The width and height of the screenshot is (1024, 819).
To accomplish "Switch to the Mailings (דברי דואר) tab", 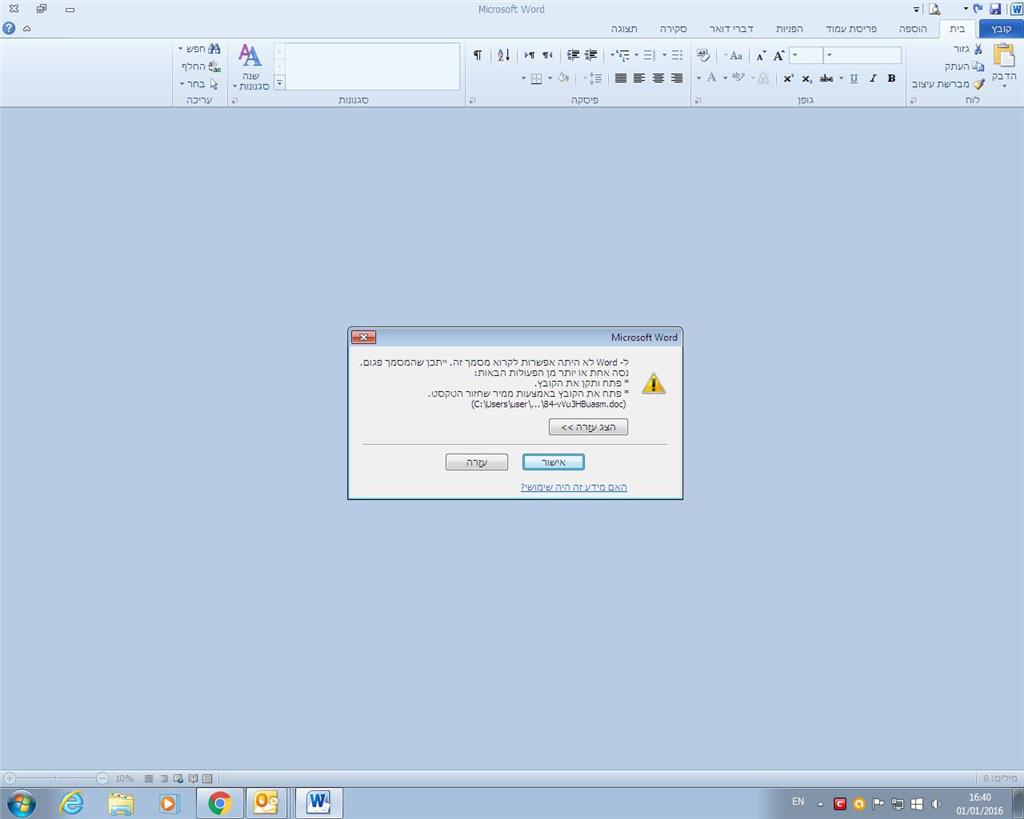I will coord(731,29).
